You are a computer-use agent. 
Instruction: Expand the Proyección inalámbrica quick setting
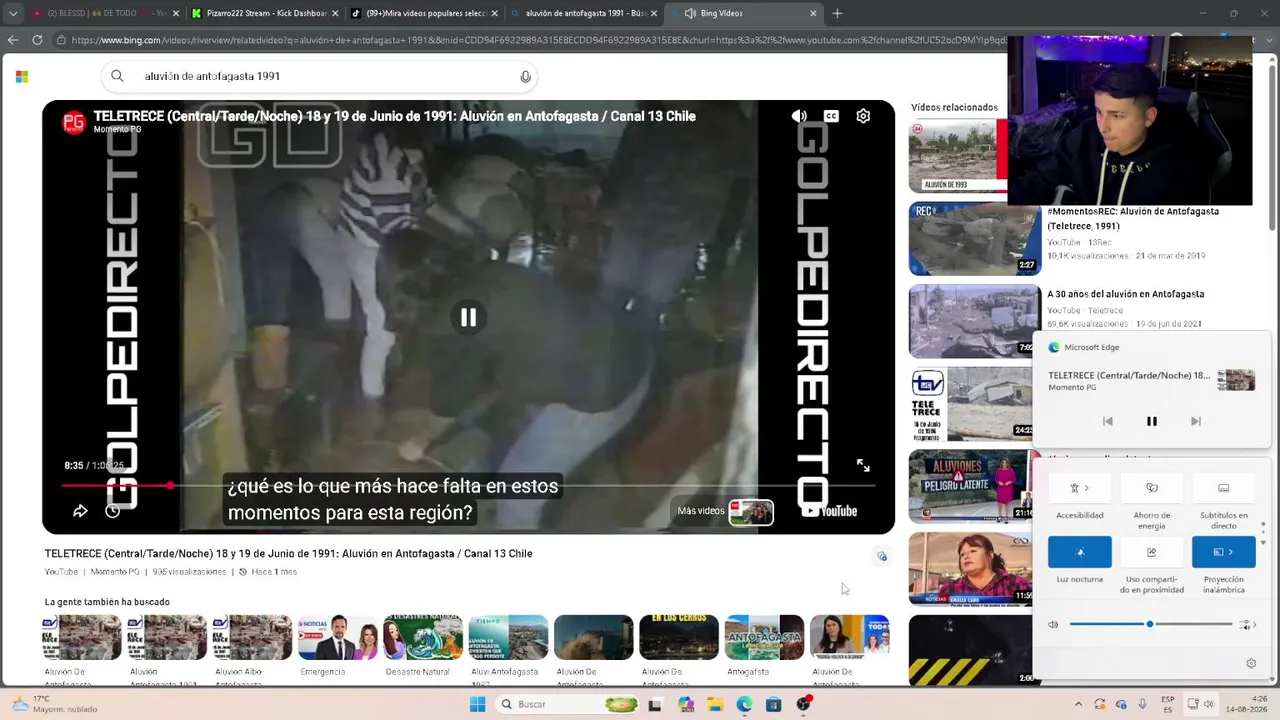[1224, 552]
